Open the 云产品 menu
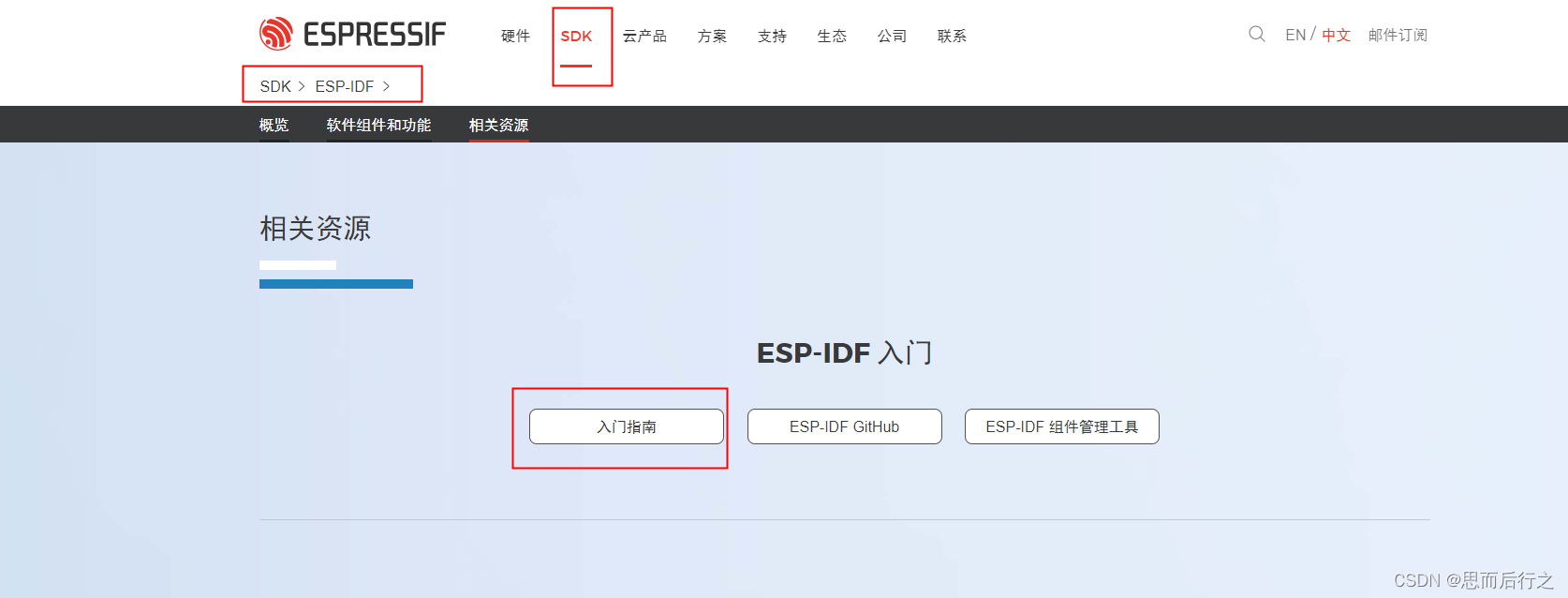Screen dimensions: 1568x598 (644, 36)
